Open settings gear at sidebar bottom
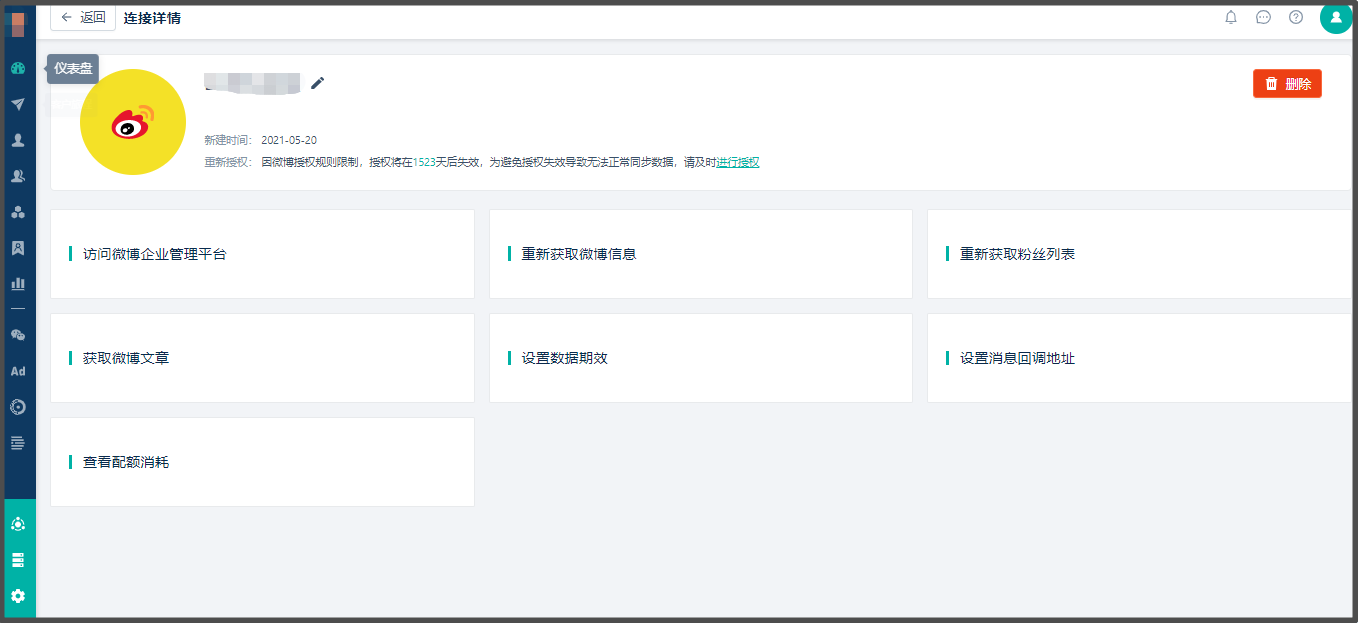Image resolution: width=1358 pixels, height=623 pixels. (x=18, y=596)
